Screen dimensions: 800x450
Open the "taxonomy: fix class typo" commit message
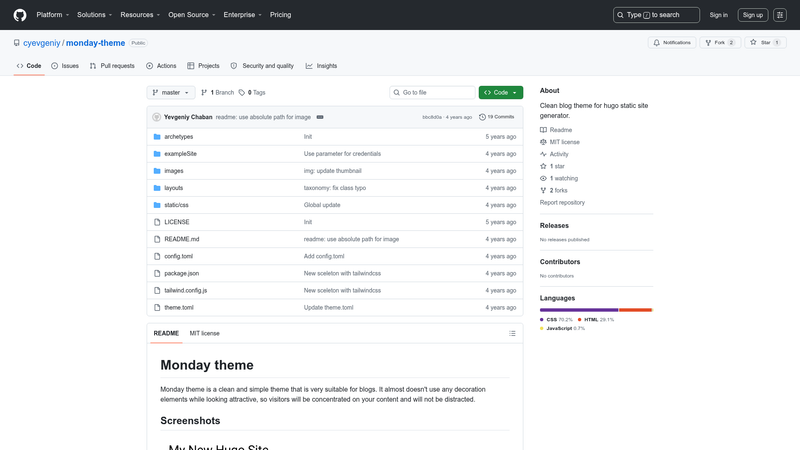[x=335, y=188]
